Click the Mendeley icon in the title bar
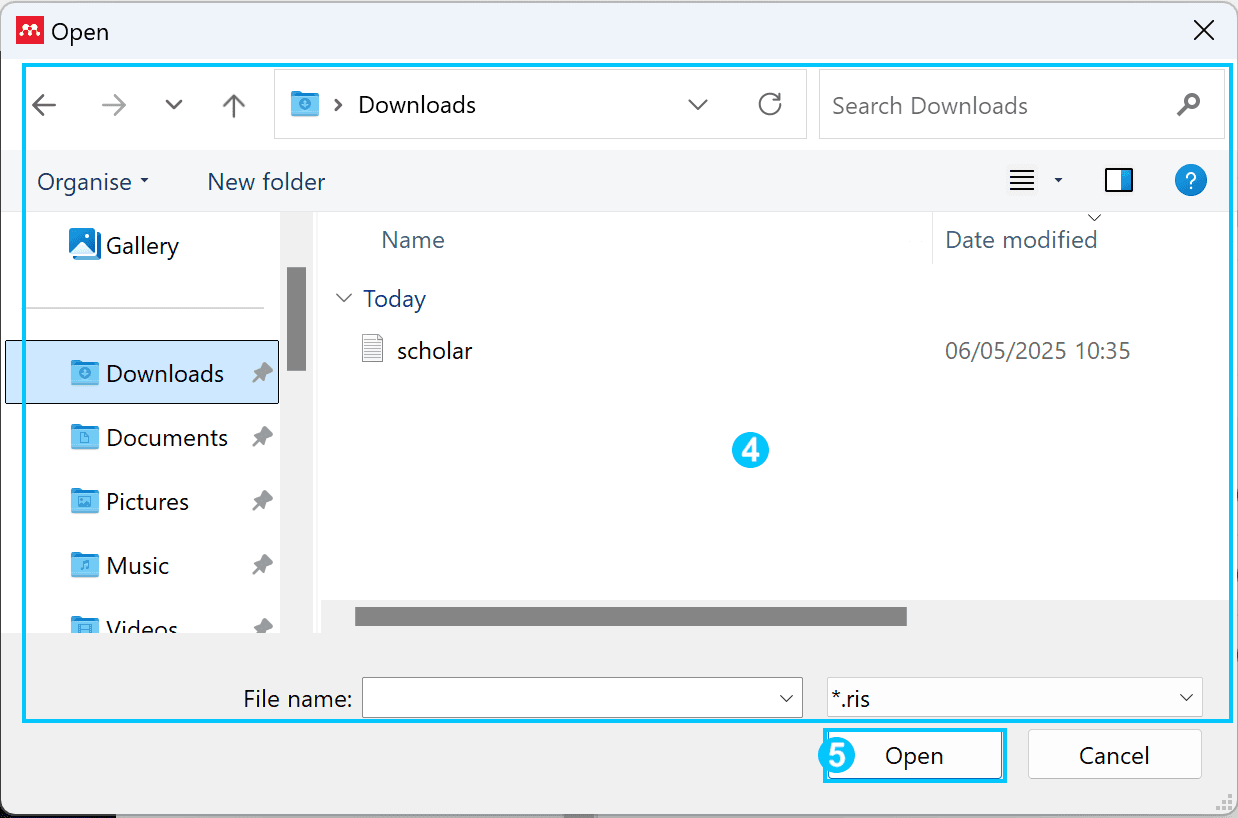Viewport: 1238px width, 818px height. (30, 31)
